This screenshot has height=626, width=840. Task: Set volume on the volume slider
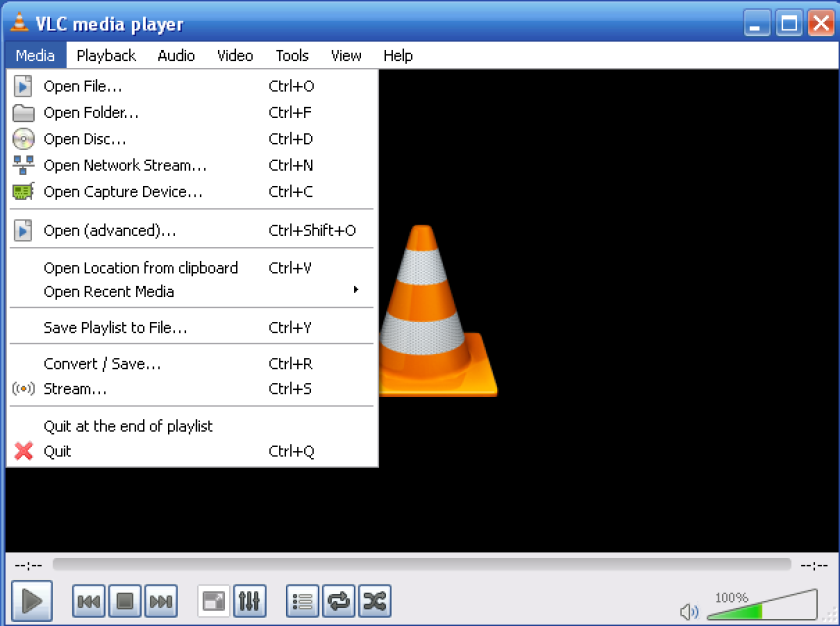point(762,606)
